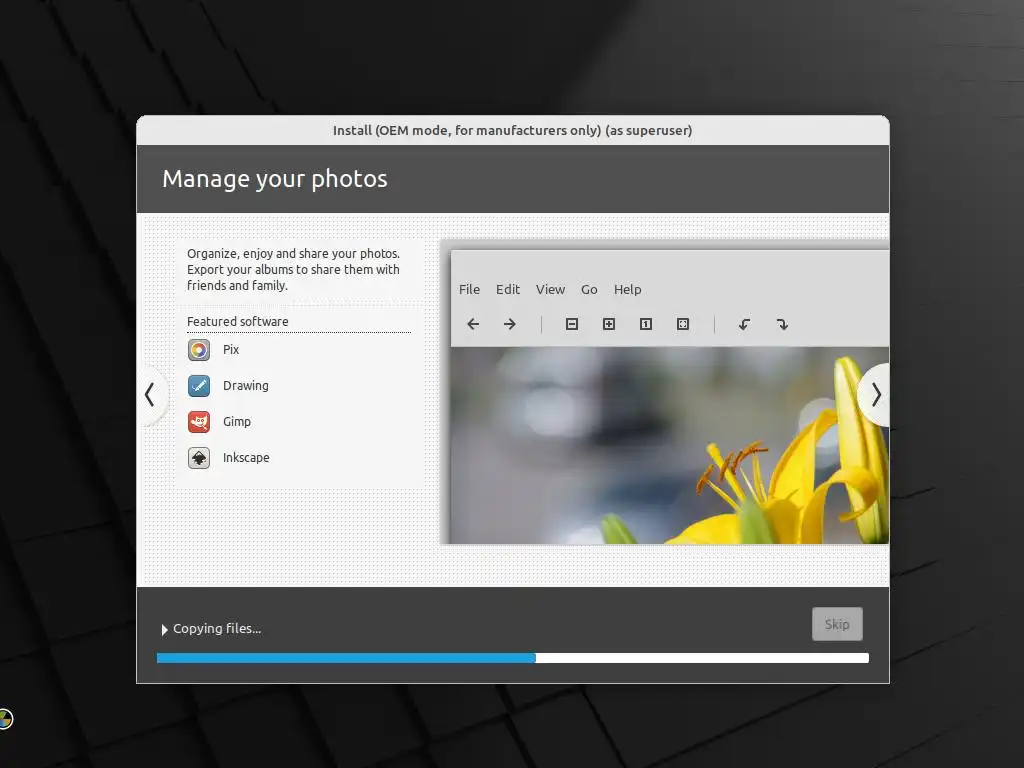Click the installation progress bar

pyautogui.click(x=513, y=658)
